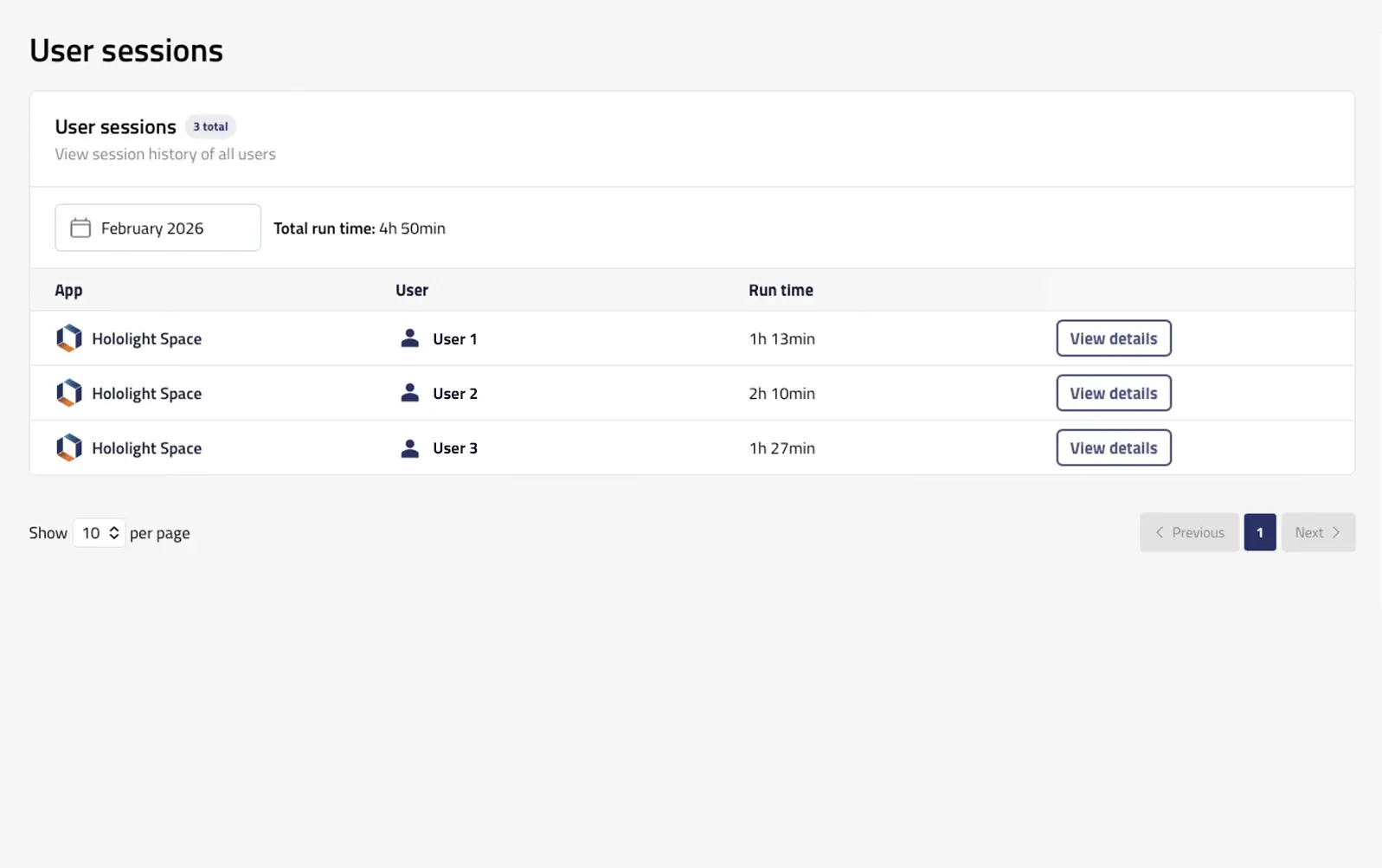Viewport: 1382px width, 868px height.
Task: Sort by the Run time column header
Action: point(781,290)
